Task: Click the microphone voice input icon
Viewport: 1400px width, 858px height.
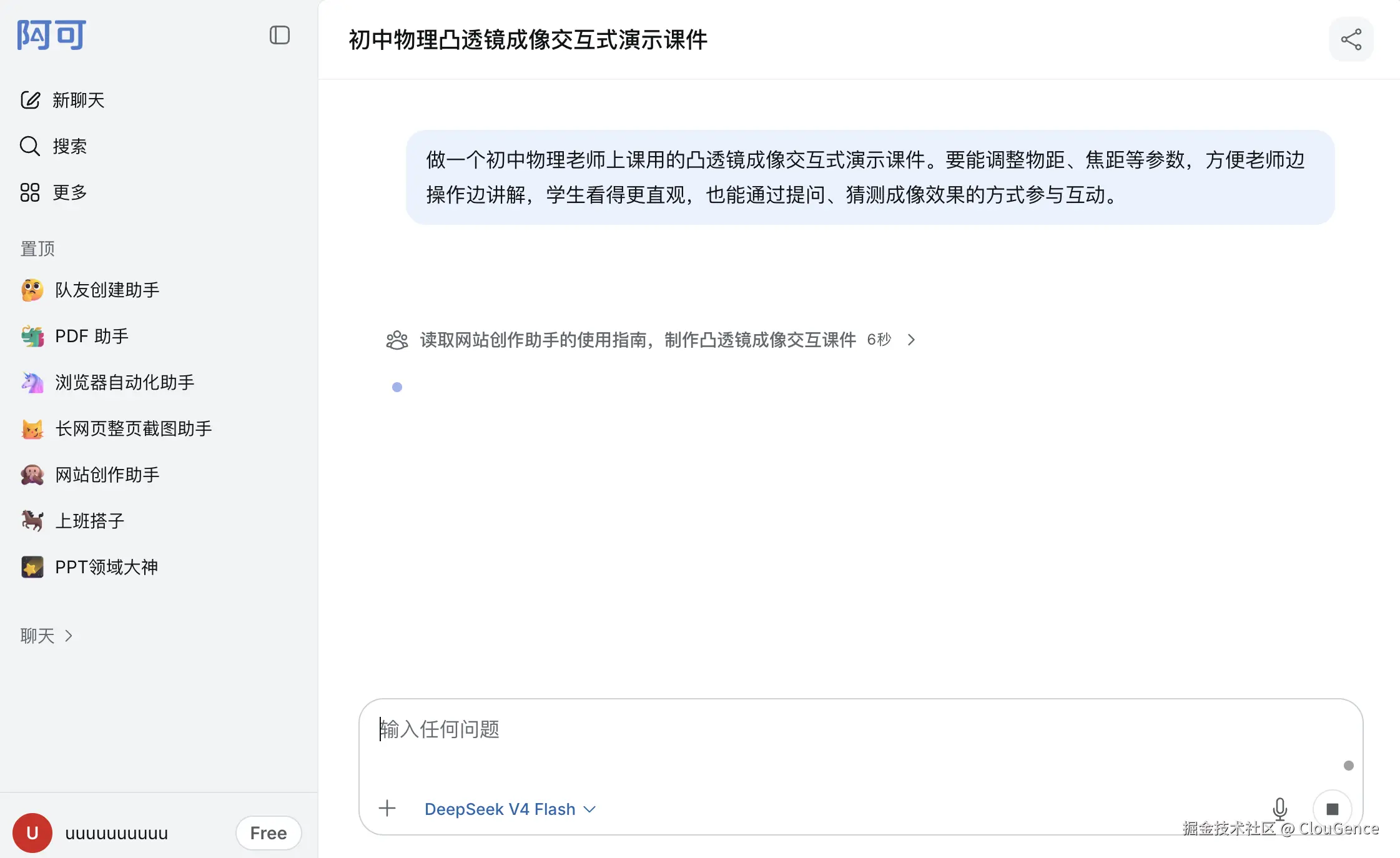Action: click(x=1279, y=809)
